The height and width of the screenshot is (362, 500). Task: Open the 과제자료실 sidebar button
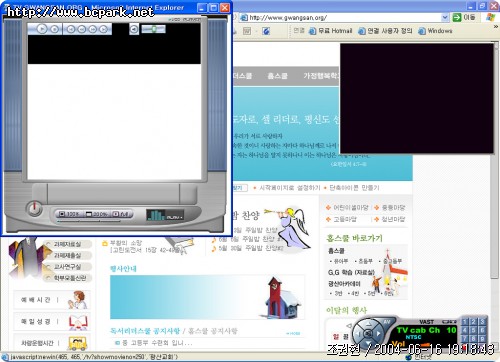pos(68,244)
